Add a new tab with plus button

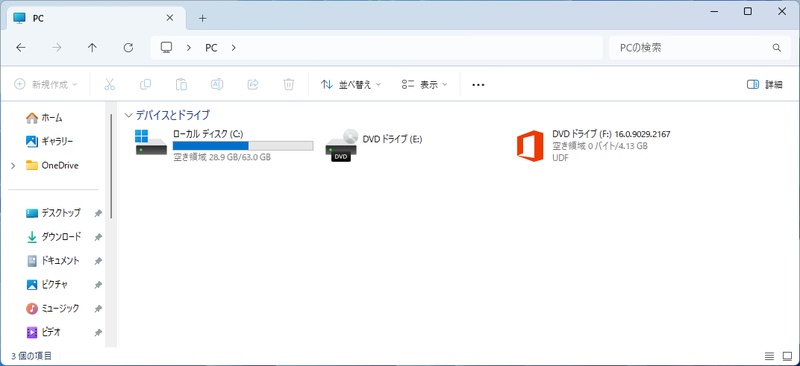[x=203, y=18]
